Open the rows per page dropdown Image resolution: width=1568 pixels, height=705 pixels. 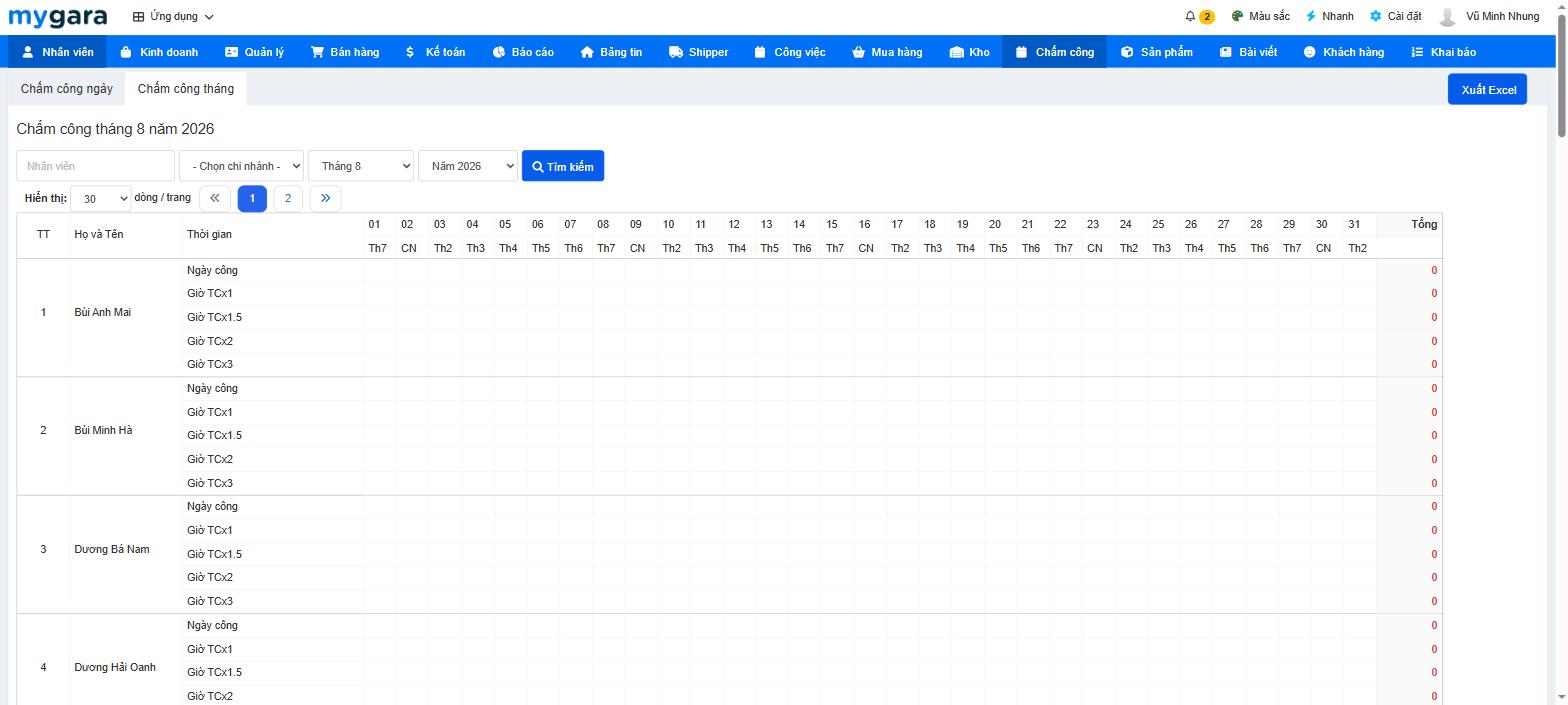pos(101,198)
